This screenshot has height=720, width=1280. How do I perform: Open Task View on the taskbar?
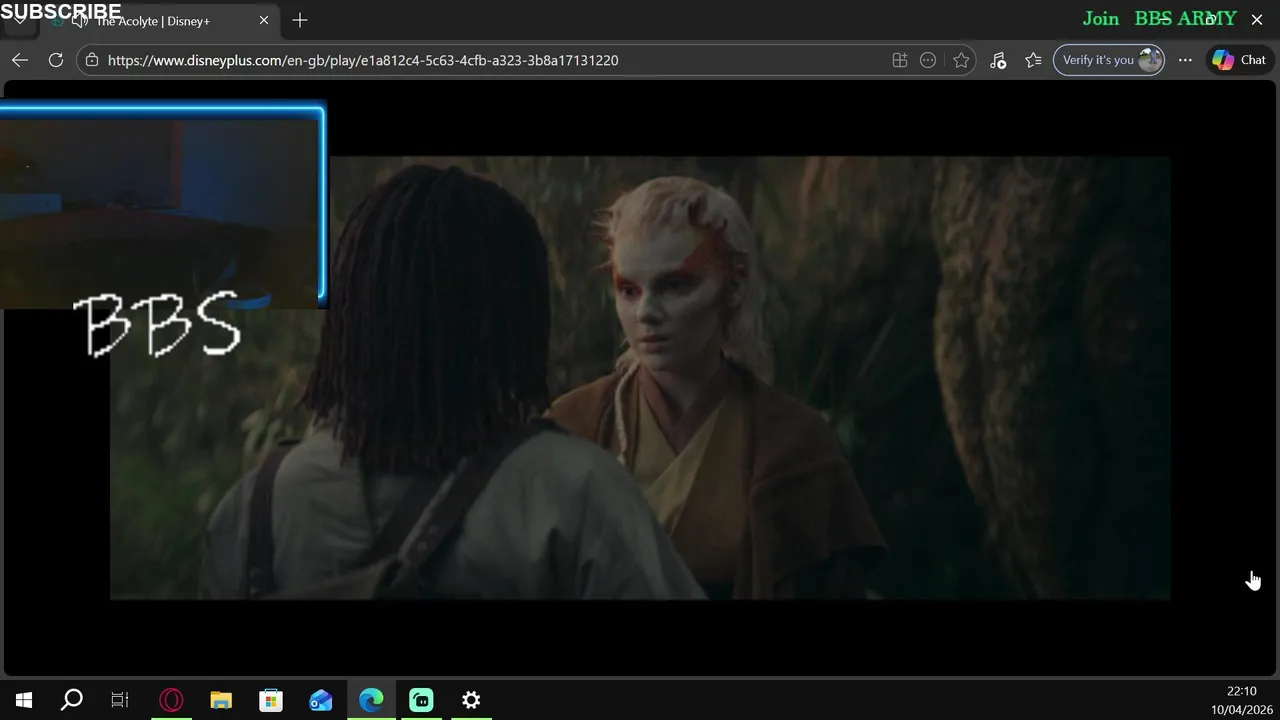coord(120,700)
